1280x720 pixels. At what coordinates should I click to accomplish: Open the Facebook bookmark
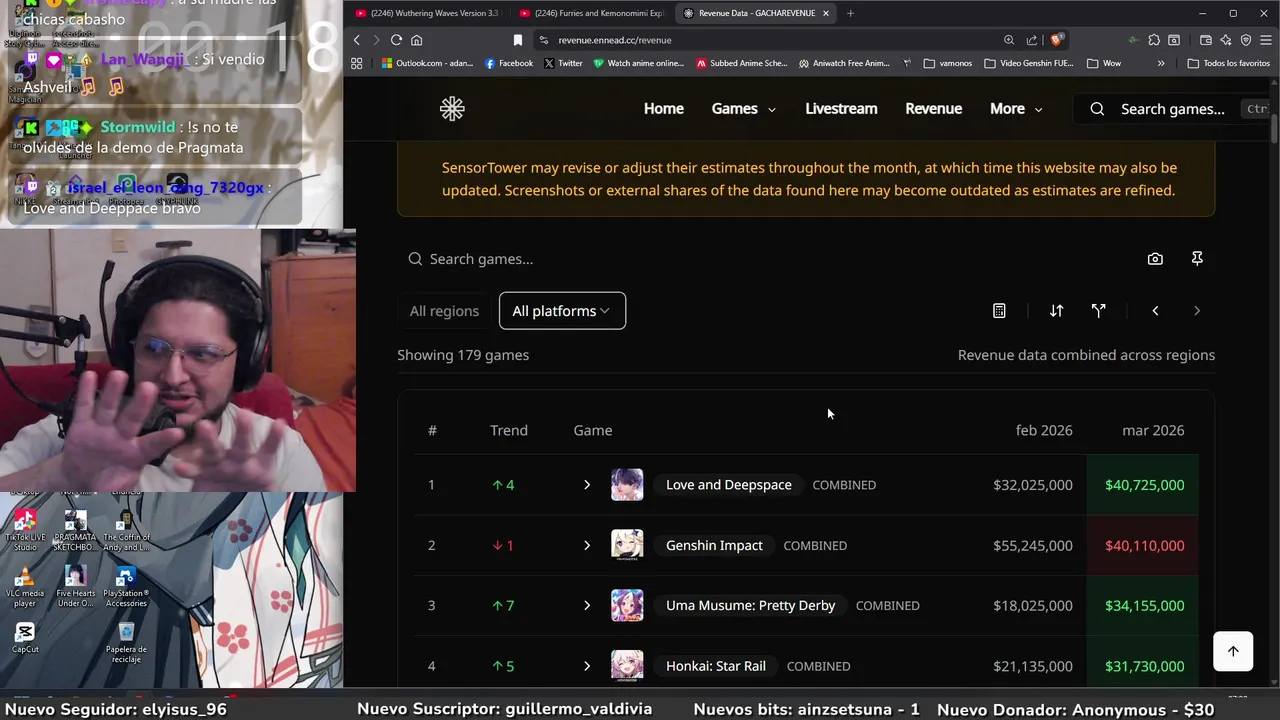pyautogui.click(x=509, y=63)
